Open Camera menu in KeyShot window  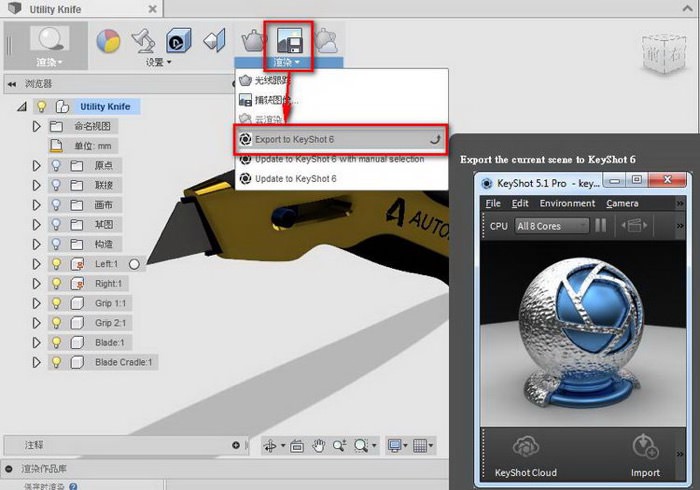622,203
